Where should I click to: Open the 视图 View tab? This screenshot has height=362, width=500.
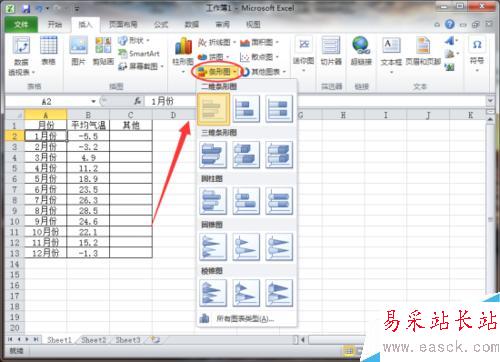[x=253, y=24]
